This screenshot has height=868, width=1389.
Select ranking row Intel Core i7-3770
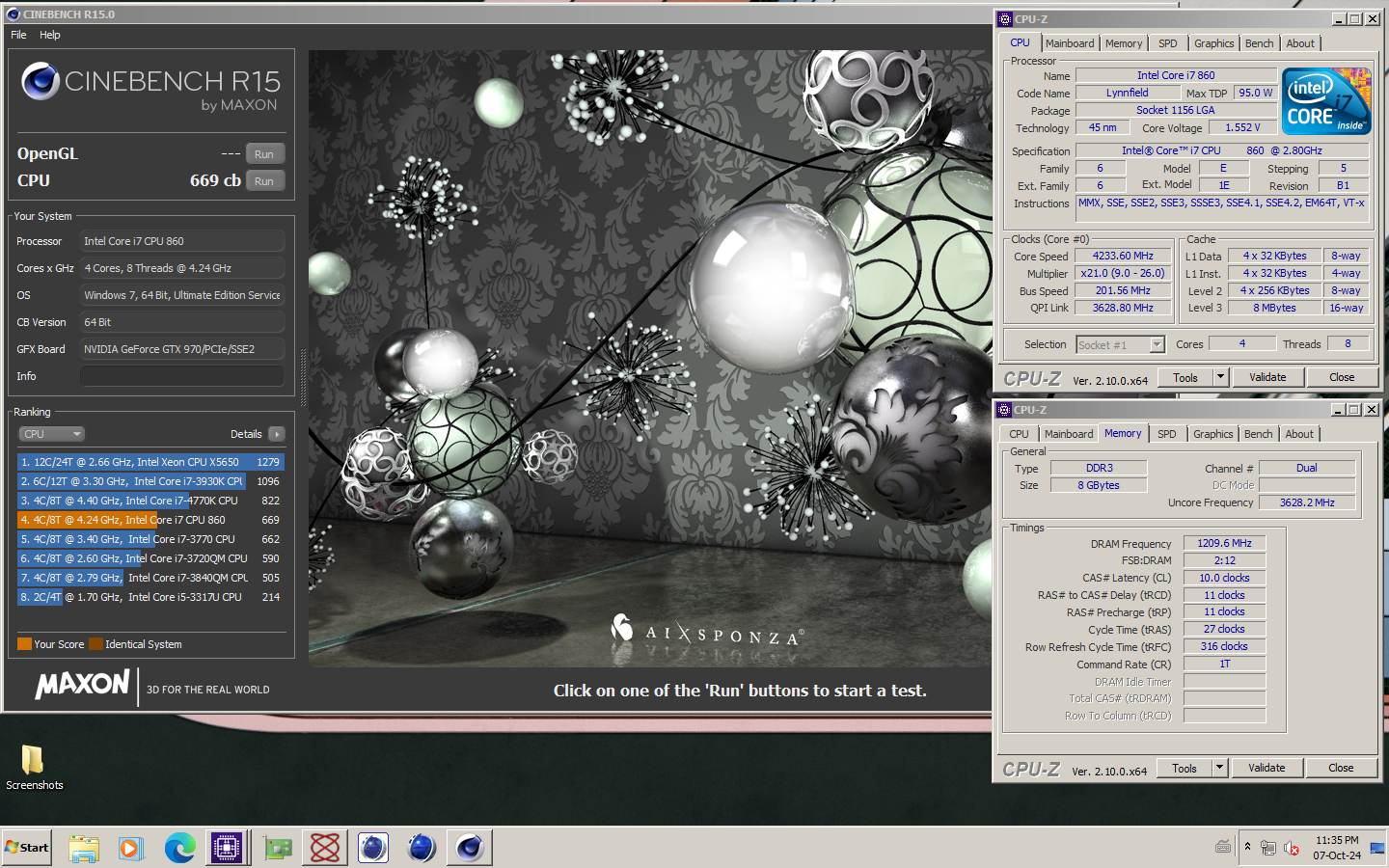click(150, 539)
